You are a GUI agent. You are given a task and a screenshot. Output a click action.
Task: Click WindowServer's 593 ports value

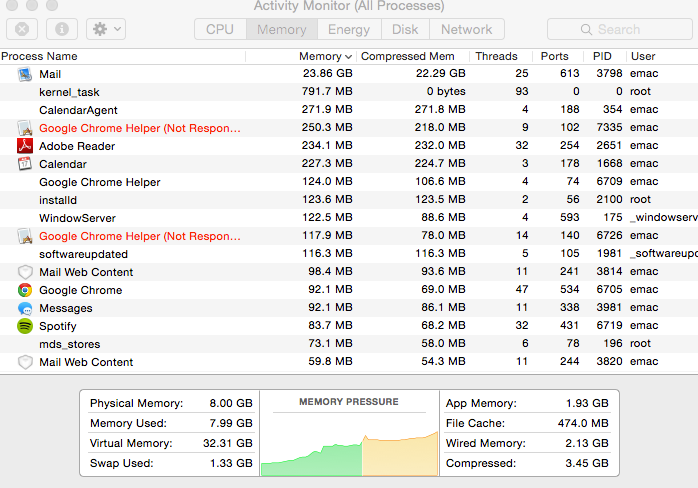[x=570, y=217]
